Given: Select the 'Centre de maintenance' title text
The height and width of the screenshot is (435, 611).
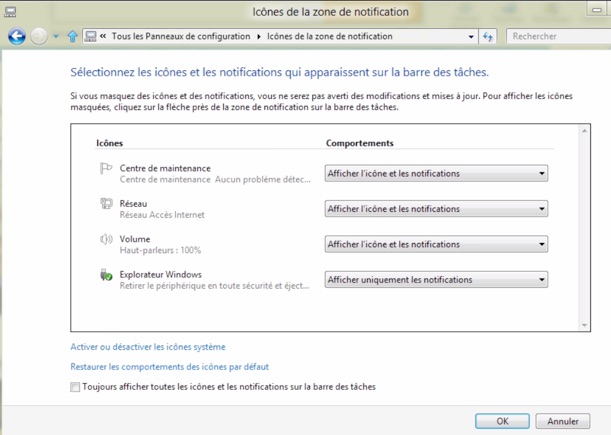Looking at the screenshot, I should 165,168.
